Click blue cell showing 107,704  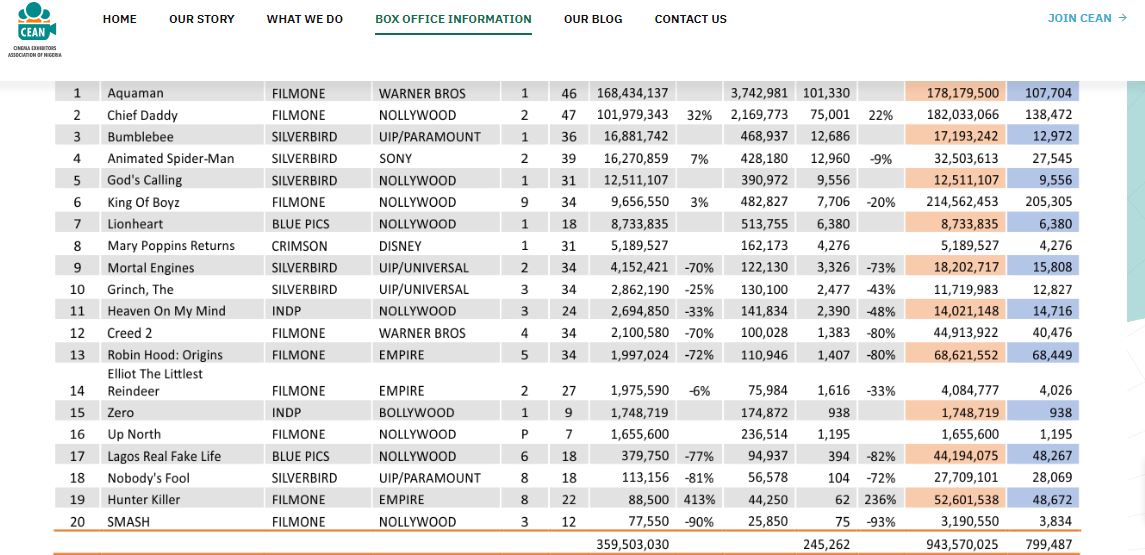click(1043, 93)
